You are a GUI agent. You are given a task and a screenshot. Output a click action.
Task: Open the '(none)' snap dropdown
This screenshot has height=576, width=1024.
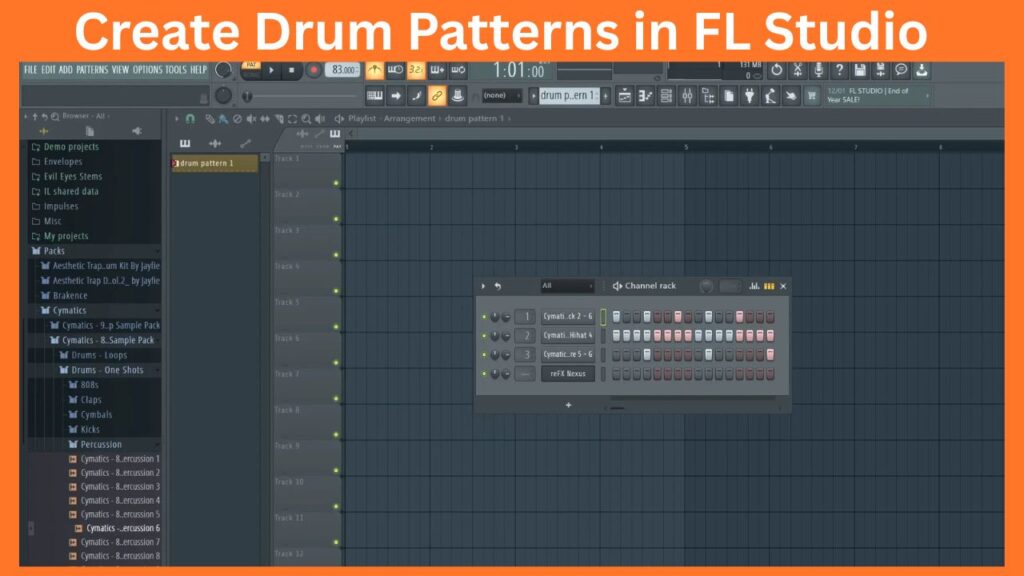(x=502, y=96)
